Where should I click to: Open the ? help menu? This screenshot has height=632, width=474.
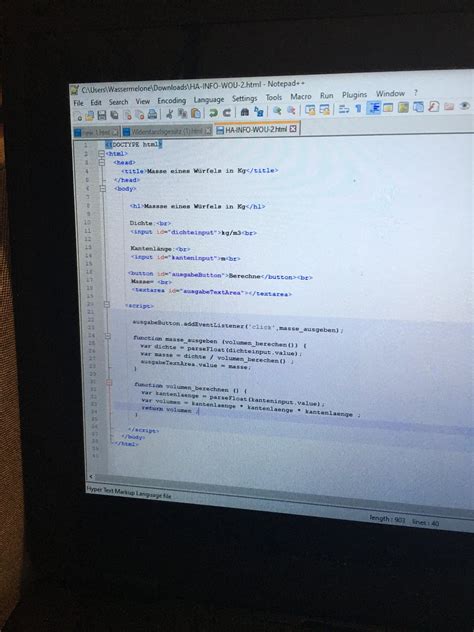pos(415,93)
